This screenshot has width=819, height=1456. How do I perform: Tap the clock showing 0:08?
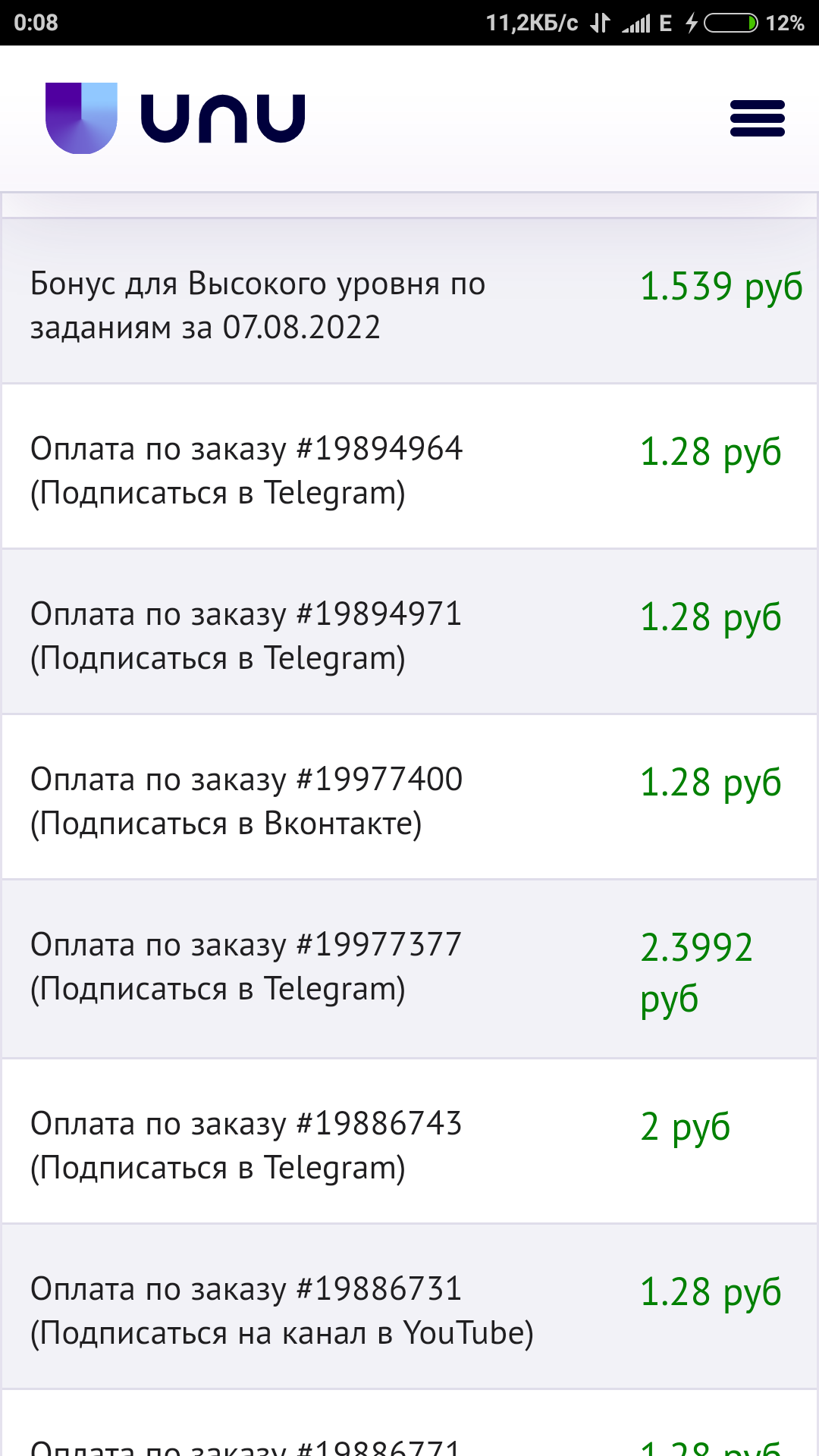36,23
